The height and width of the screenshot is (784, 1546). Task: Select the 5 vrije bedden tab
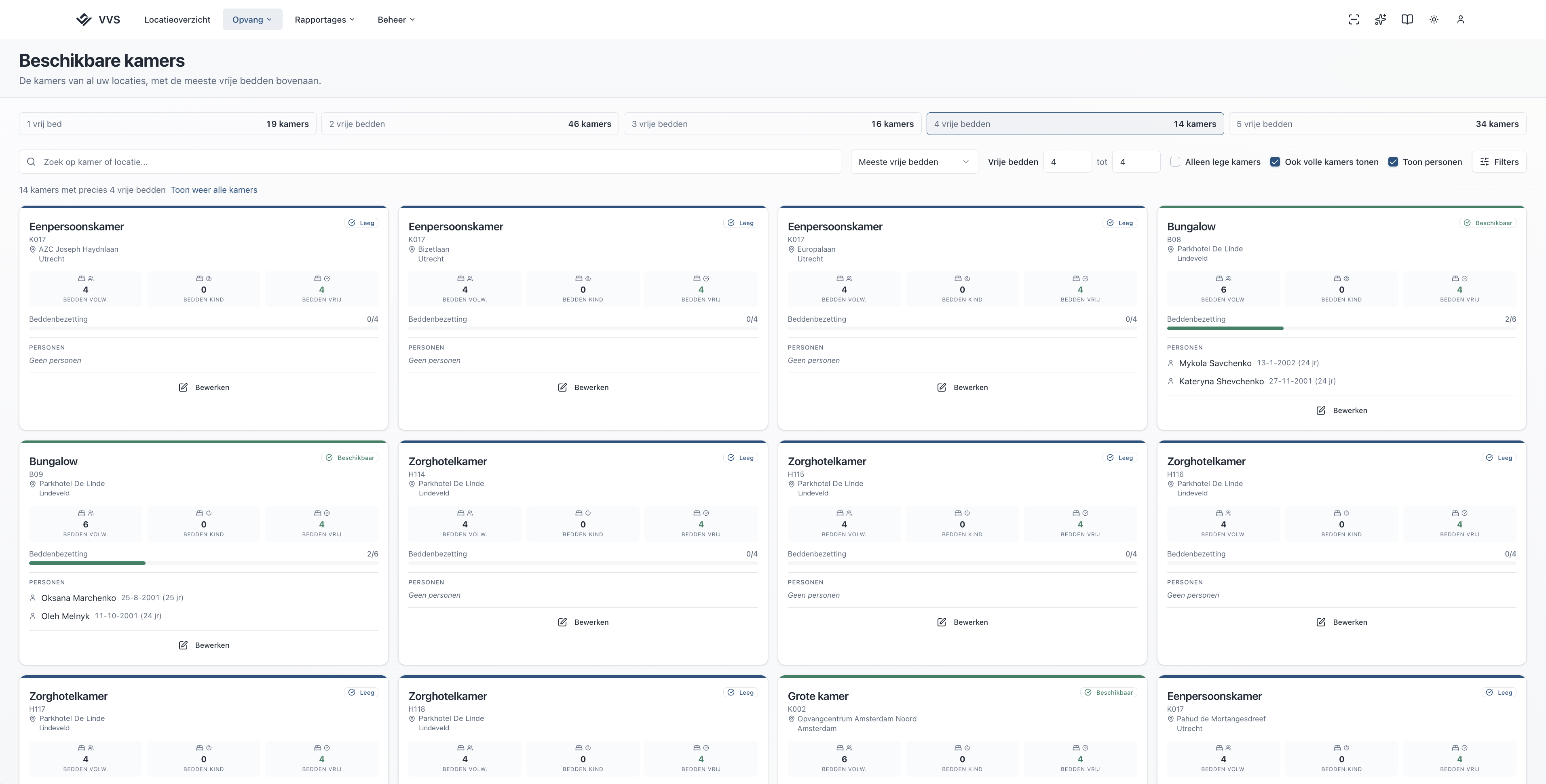click(1377, 124)
